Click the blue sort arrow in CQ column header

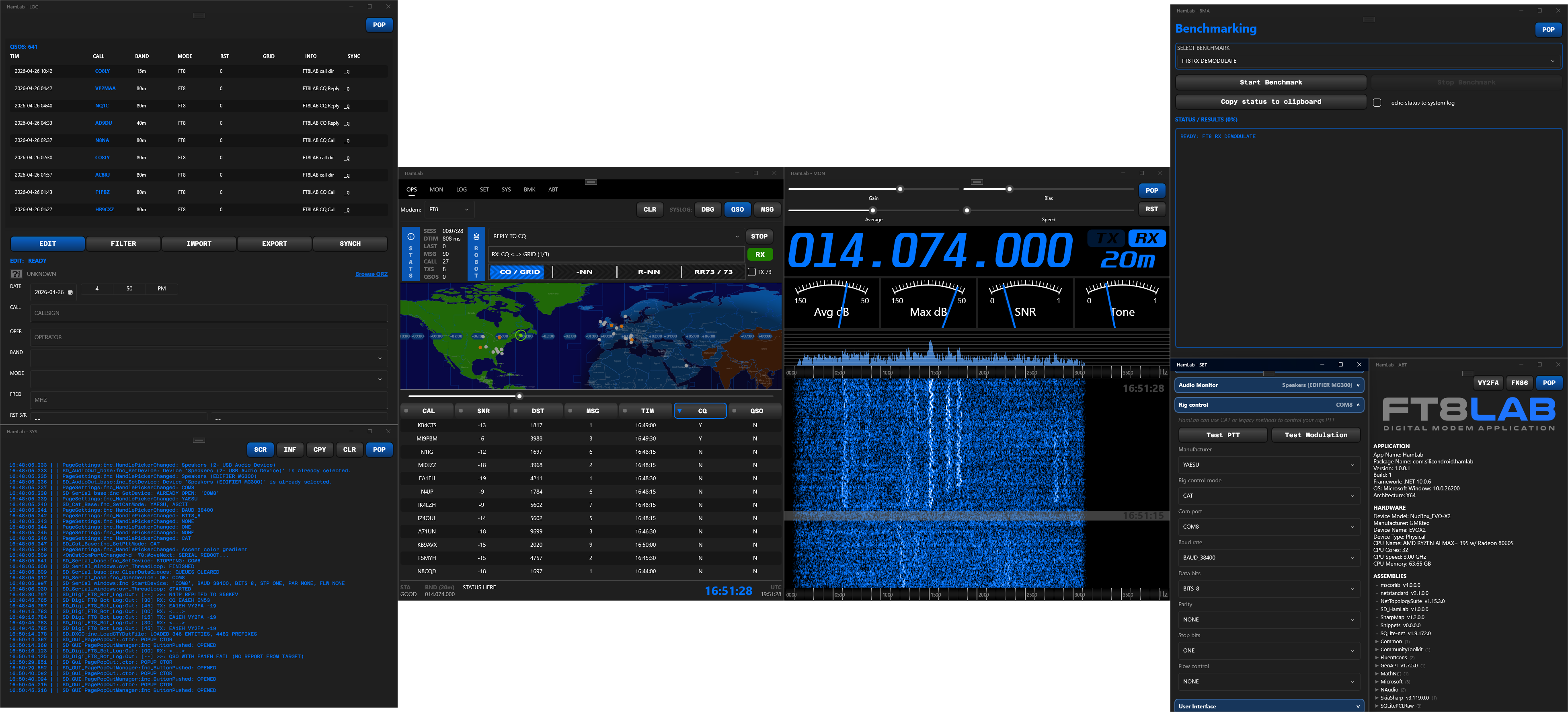tap(679, 411)
